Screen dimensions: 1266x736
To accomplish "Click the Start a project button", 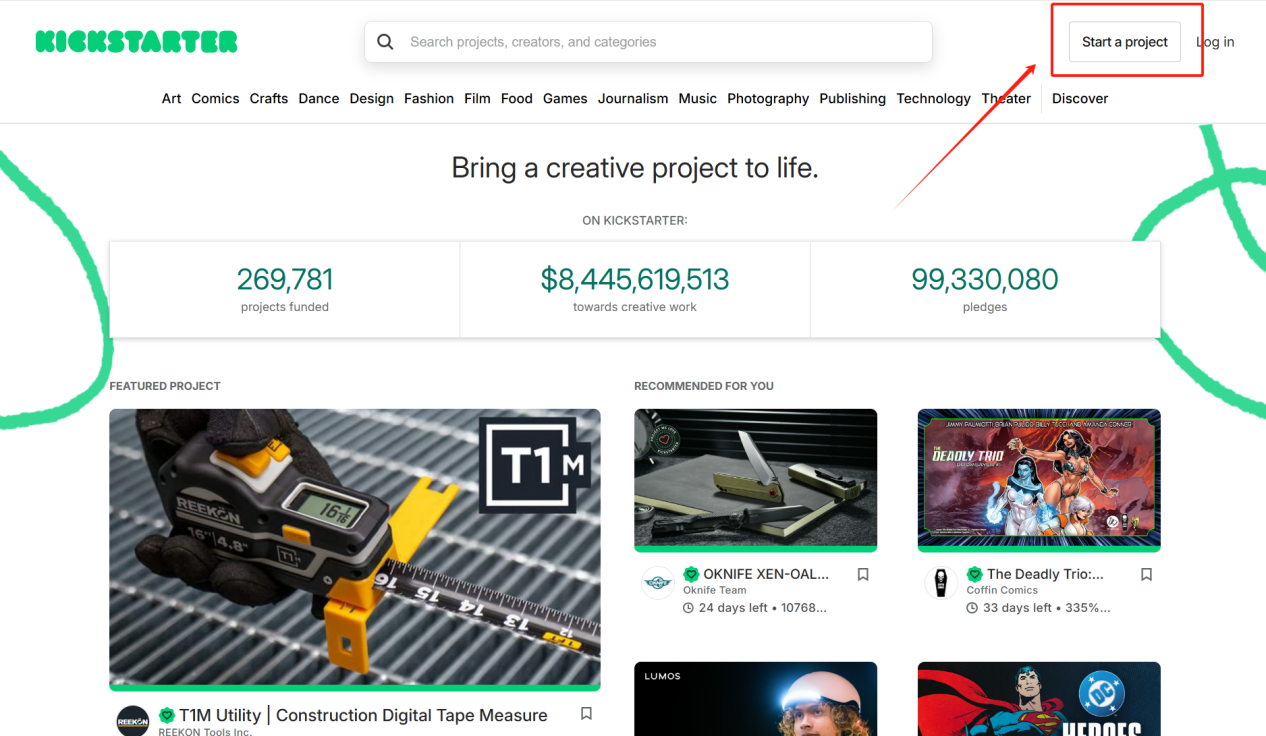I will [1124, 42].
